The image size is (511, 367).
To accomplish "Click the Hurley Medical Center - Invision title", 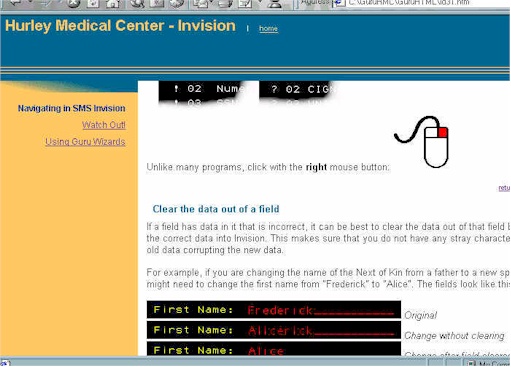I will point(120,26).
